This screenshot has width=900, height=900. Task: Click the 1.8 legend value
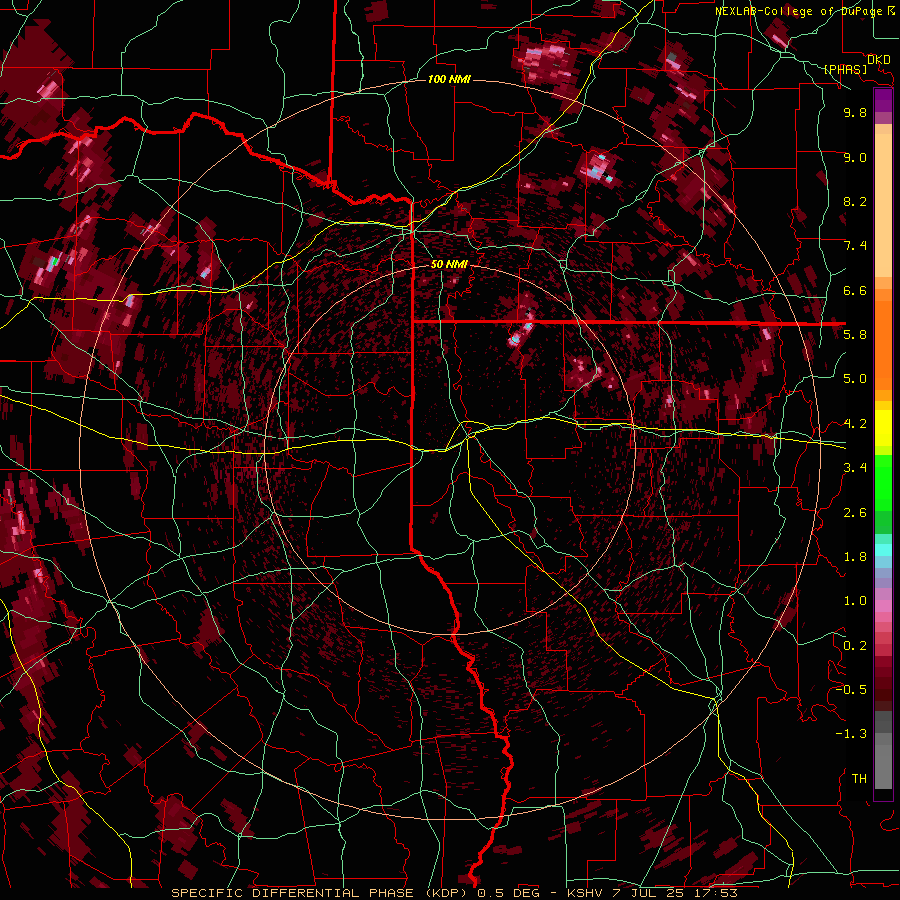855,557
